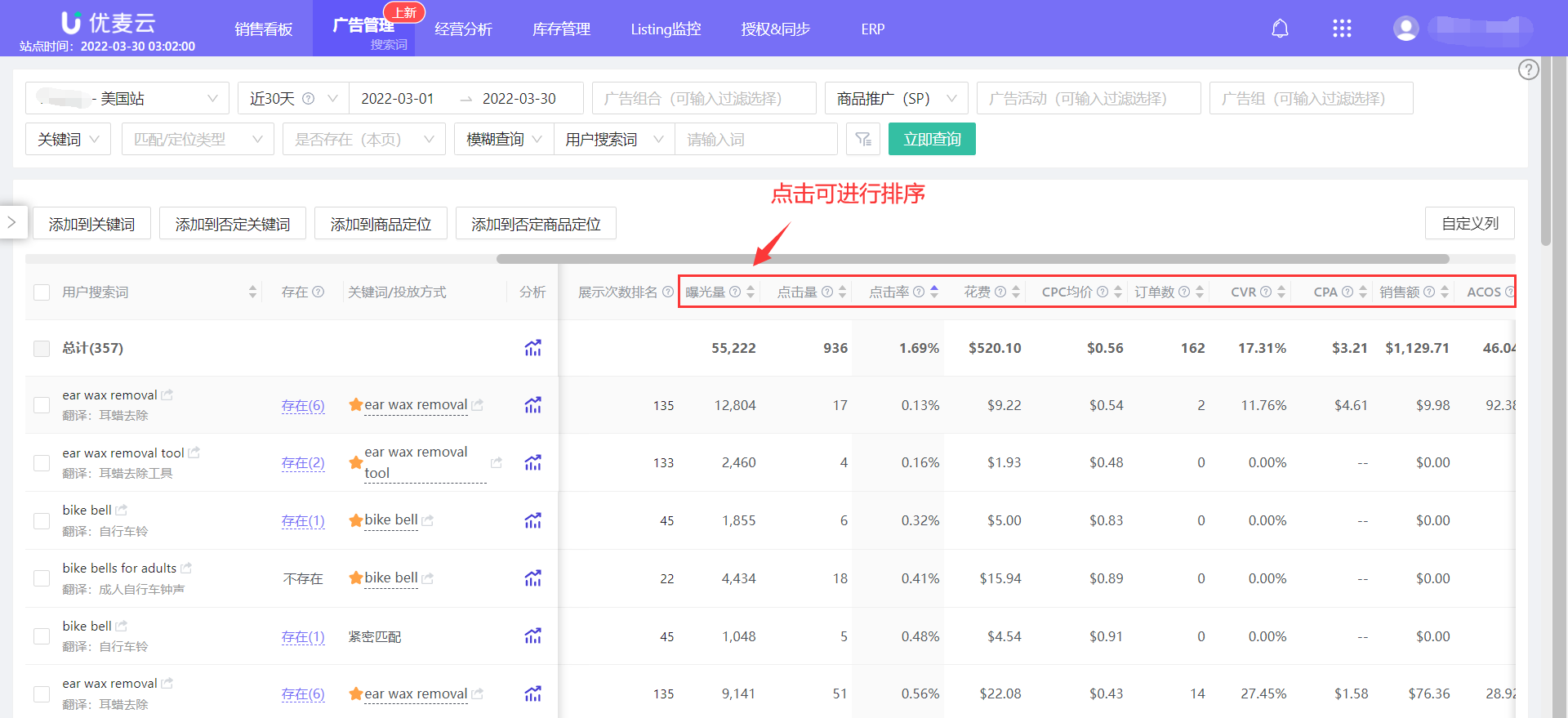Click the horizontal table scrollbar
This screenshot has height=718, width=1568.
[x=973, y=259]
